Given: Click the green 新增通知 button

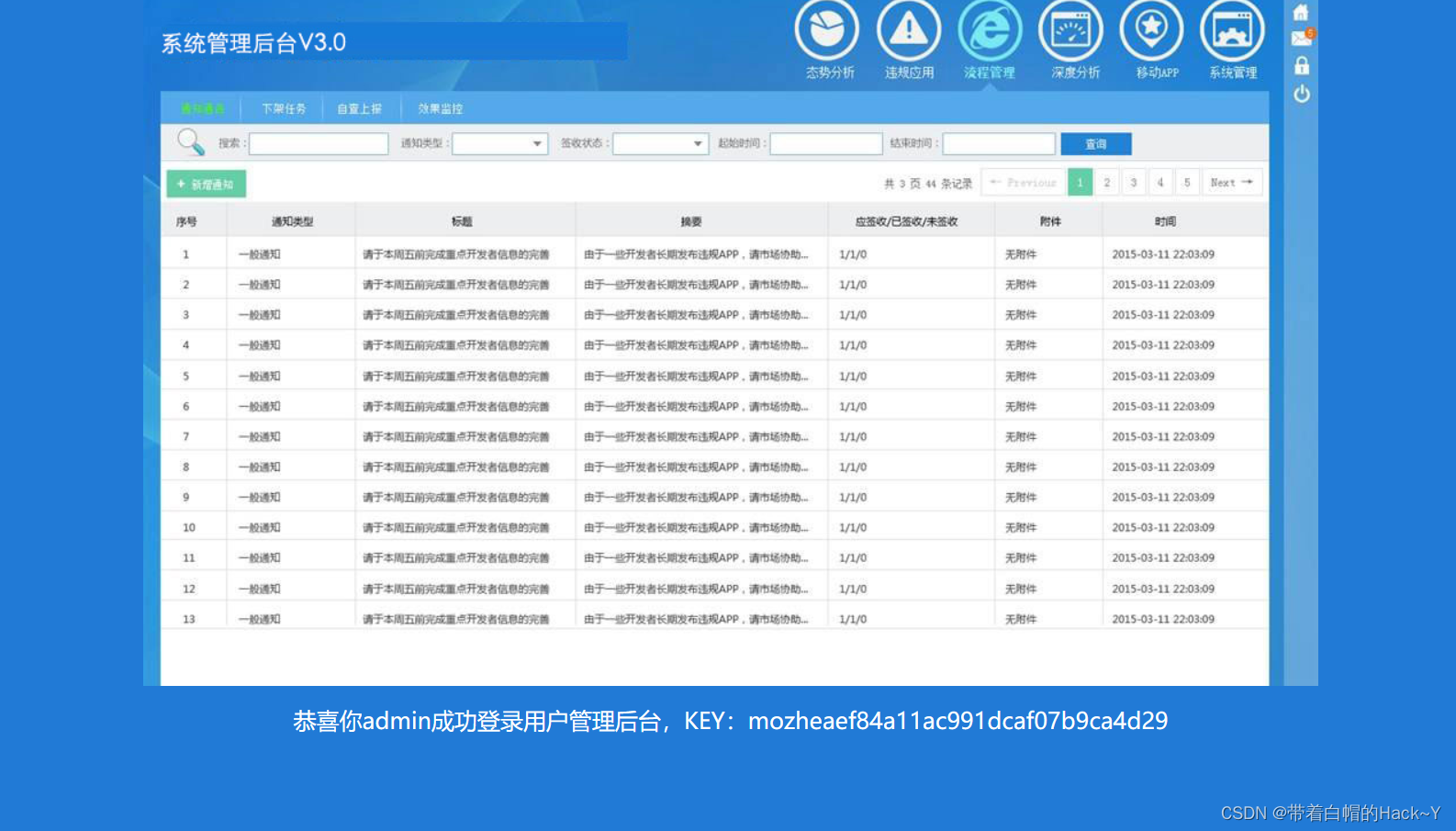Looking at the screenshot, I should tap(206, 184).
